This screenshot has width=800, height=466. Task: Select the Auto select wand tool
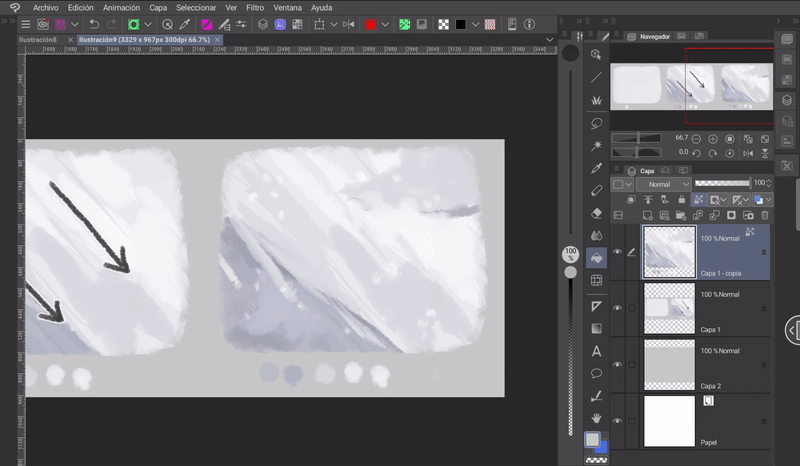[x=597, y=146]
